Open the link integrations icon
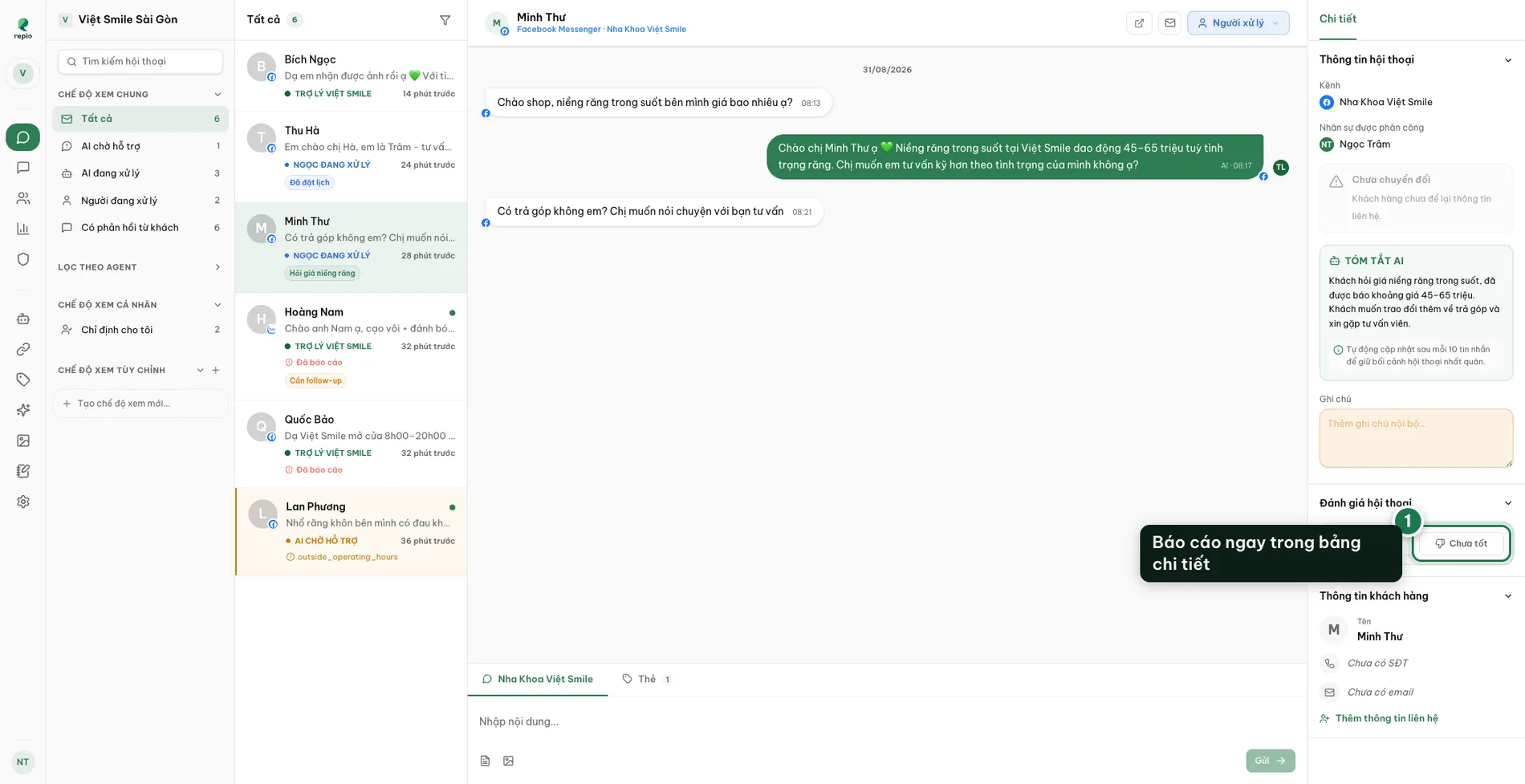Viewport: 1525px width, 784px height. coord(23,349)
